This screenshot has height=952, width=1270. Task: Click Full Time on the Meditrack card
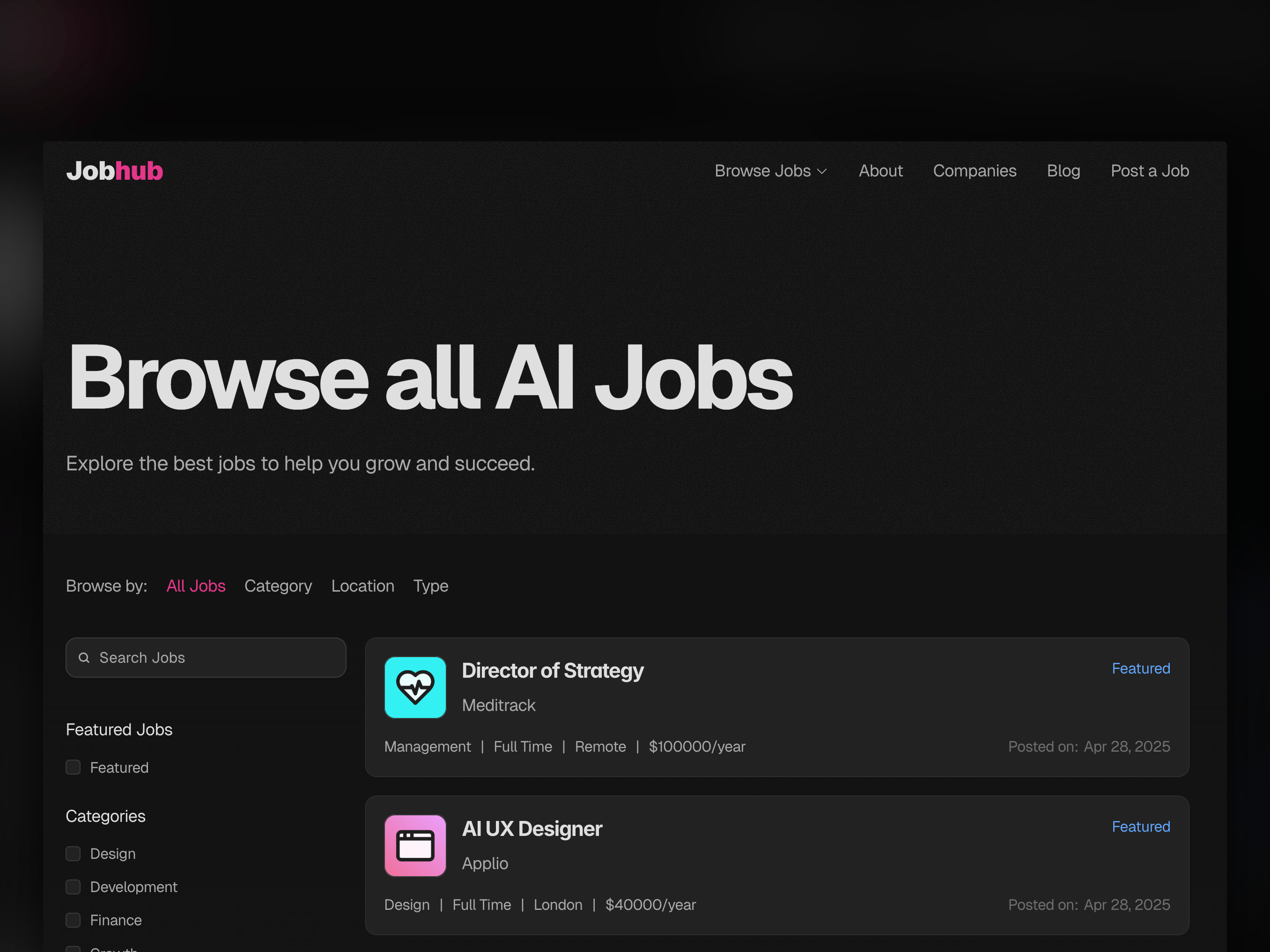pos(523,747)
